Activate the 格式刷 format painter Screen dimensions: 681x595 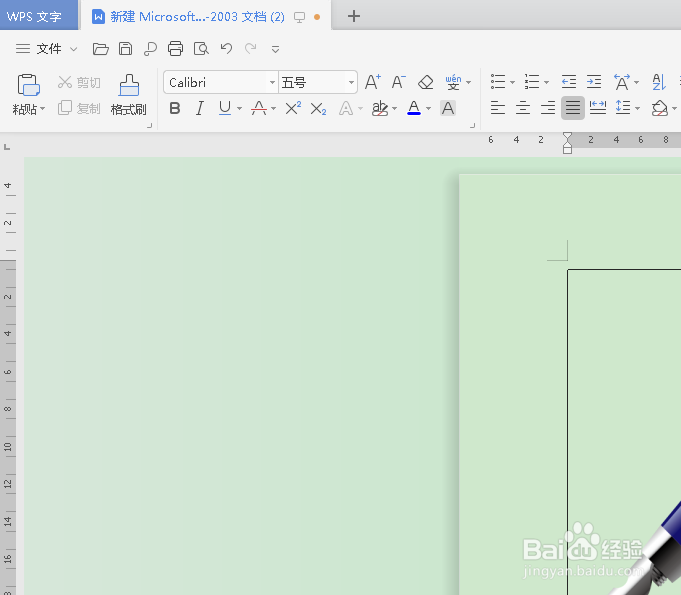129,95
